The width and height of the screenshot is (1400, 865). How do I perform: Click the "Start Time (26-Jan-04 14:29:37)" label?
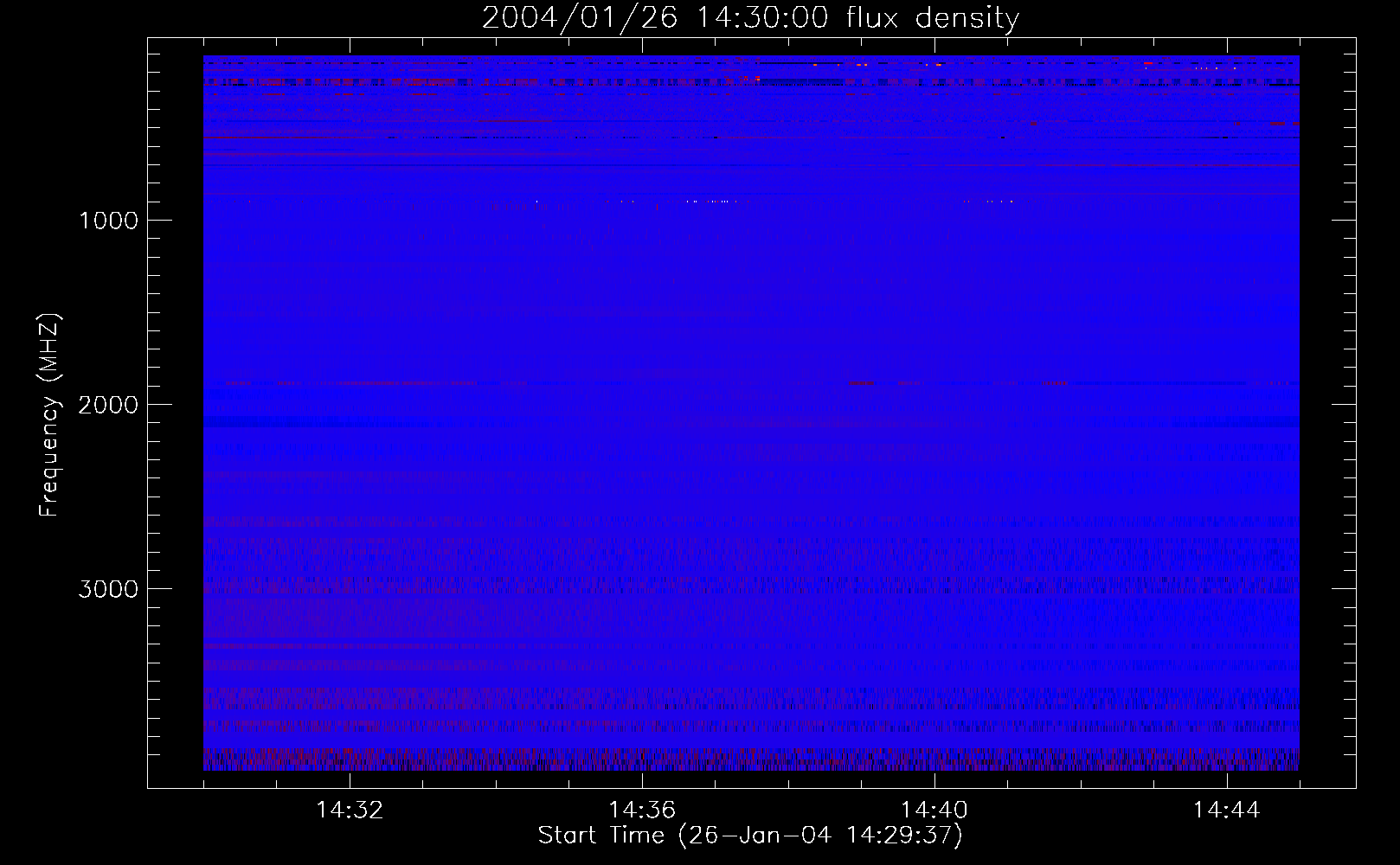click(750, 836)
